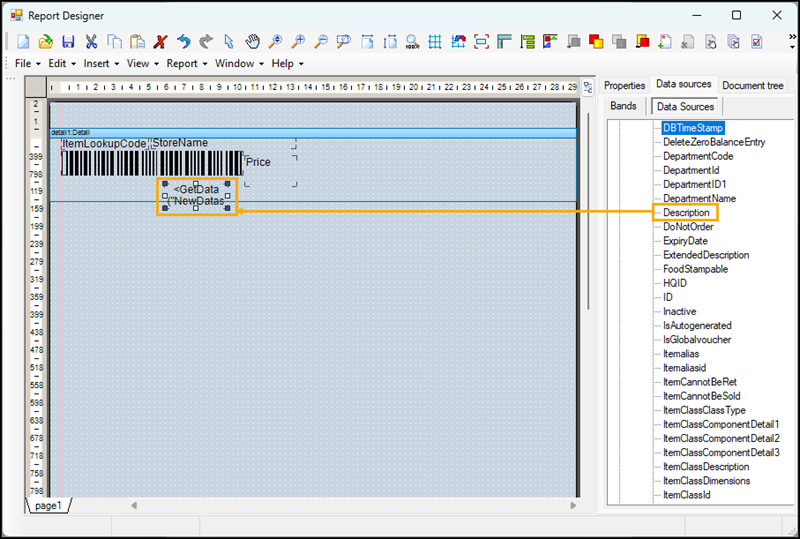Zoom in with the plus magnifier icon
Viewport: 800px width, 539px height.
298,42
